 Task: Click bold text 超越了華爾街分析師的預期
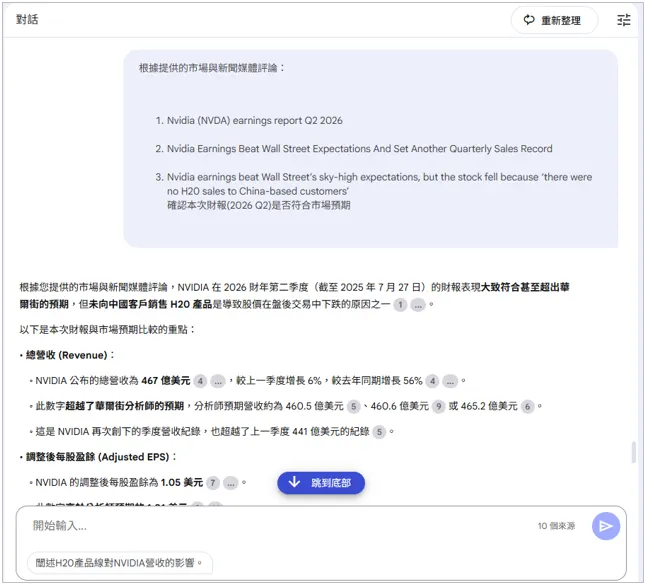coord(124,407)
